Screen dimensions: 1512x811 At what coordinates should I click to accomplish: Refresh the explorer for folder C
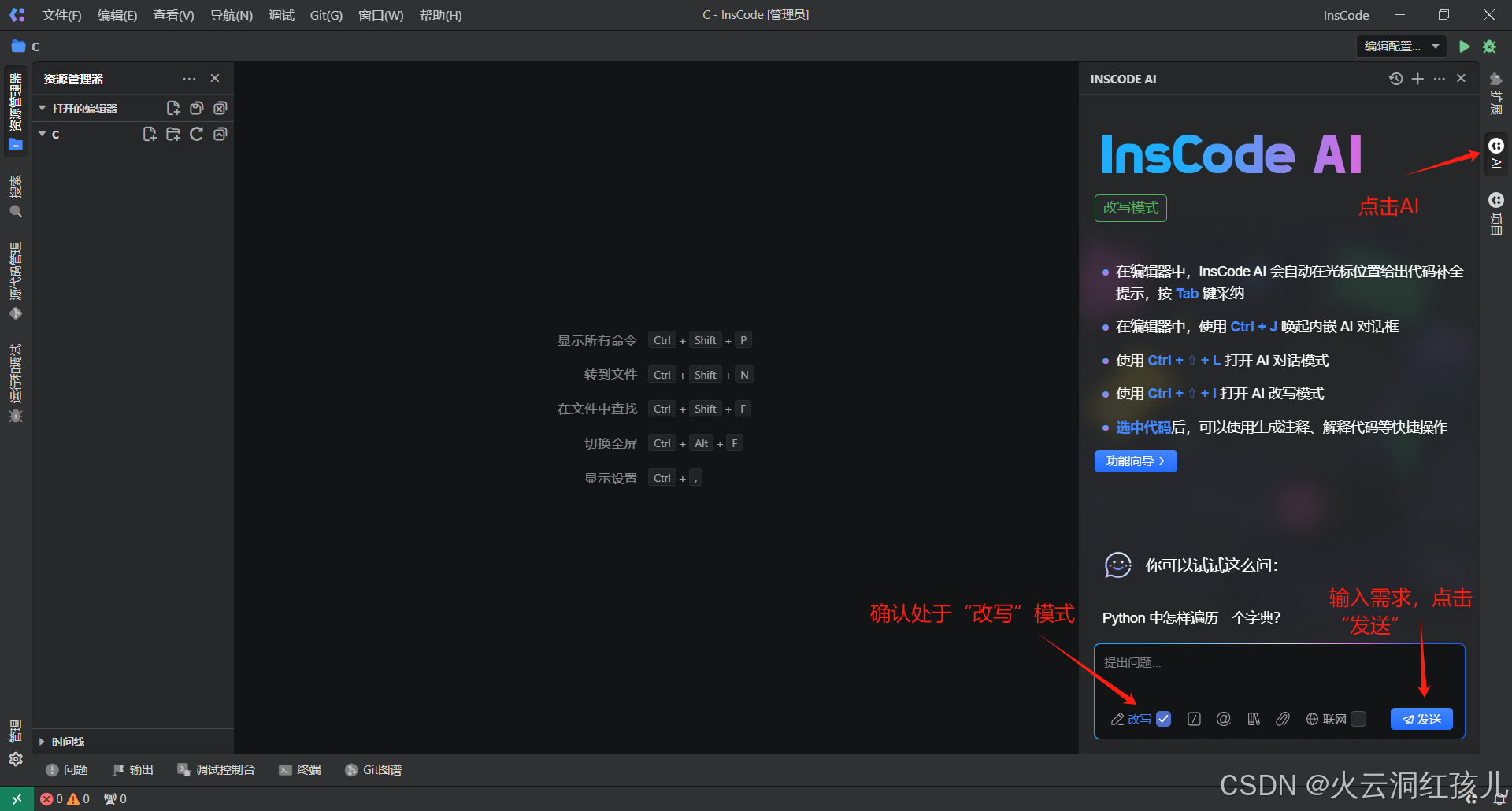(x=197, y=134)
